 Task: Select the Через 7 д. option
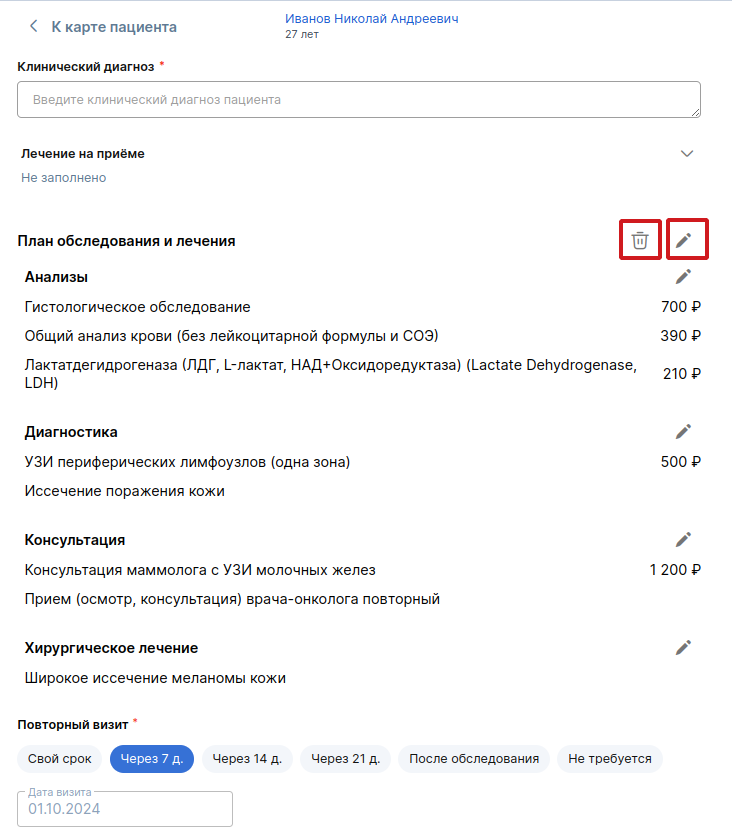(x=152, y=759)
